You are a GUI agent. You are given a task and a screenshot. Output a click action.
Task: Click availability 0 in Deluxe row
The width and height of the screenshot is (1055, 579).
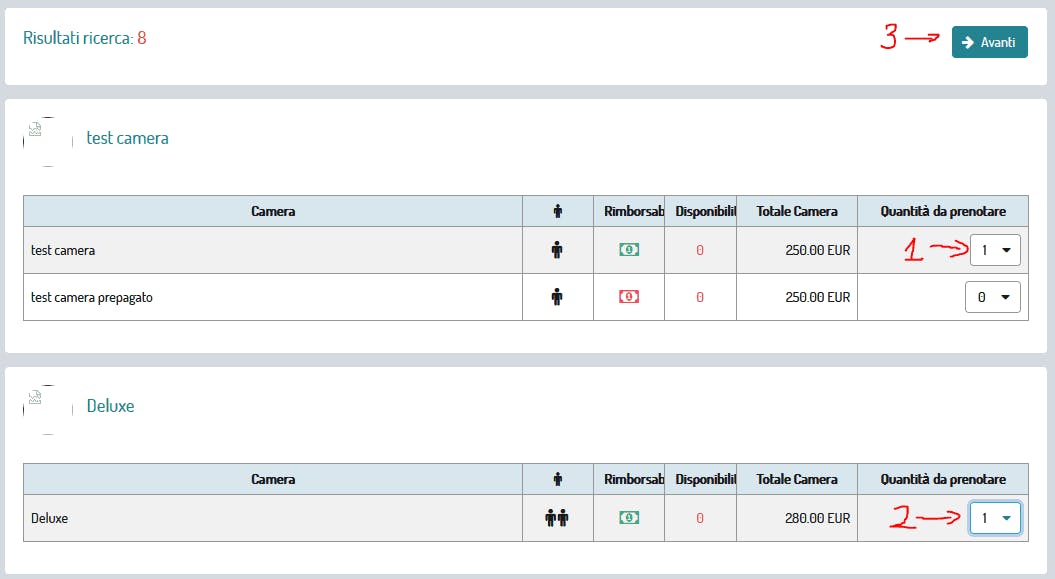(x=700, y=518)
